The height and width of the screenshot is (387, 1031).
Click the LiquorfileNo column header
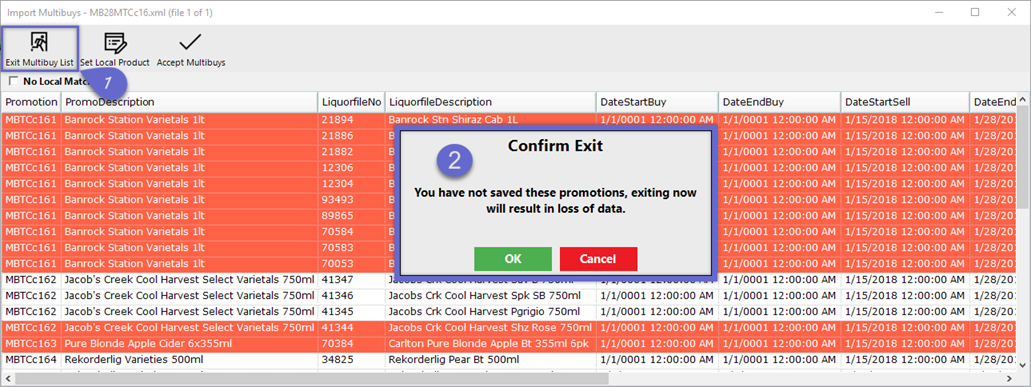352,102
